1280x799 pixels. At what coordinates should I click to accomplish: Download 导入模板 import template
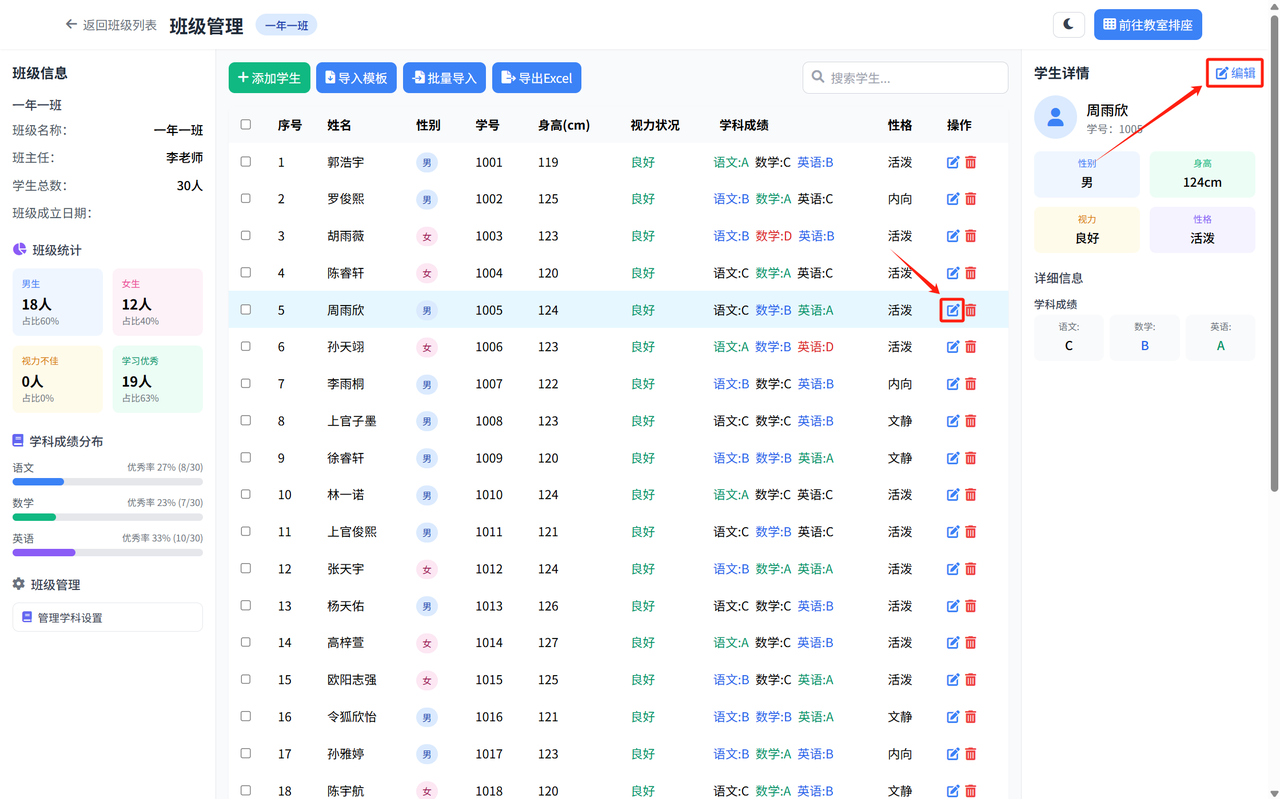click(356, 78)
